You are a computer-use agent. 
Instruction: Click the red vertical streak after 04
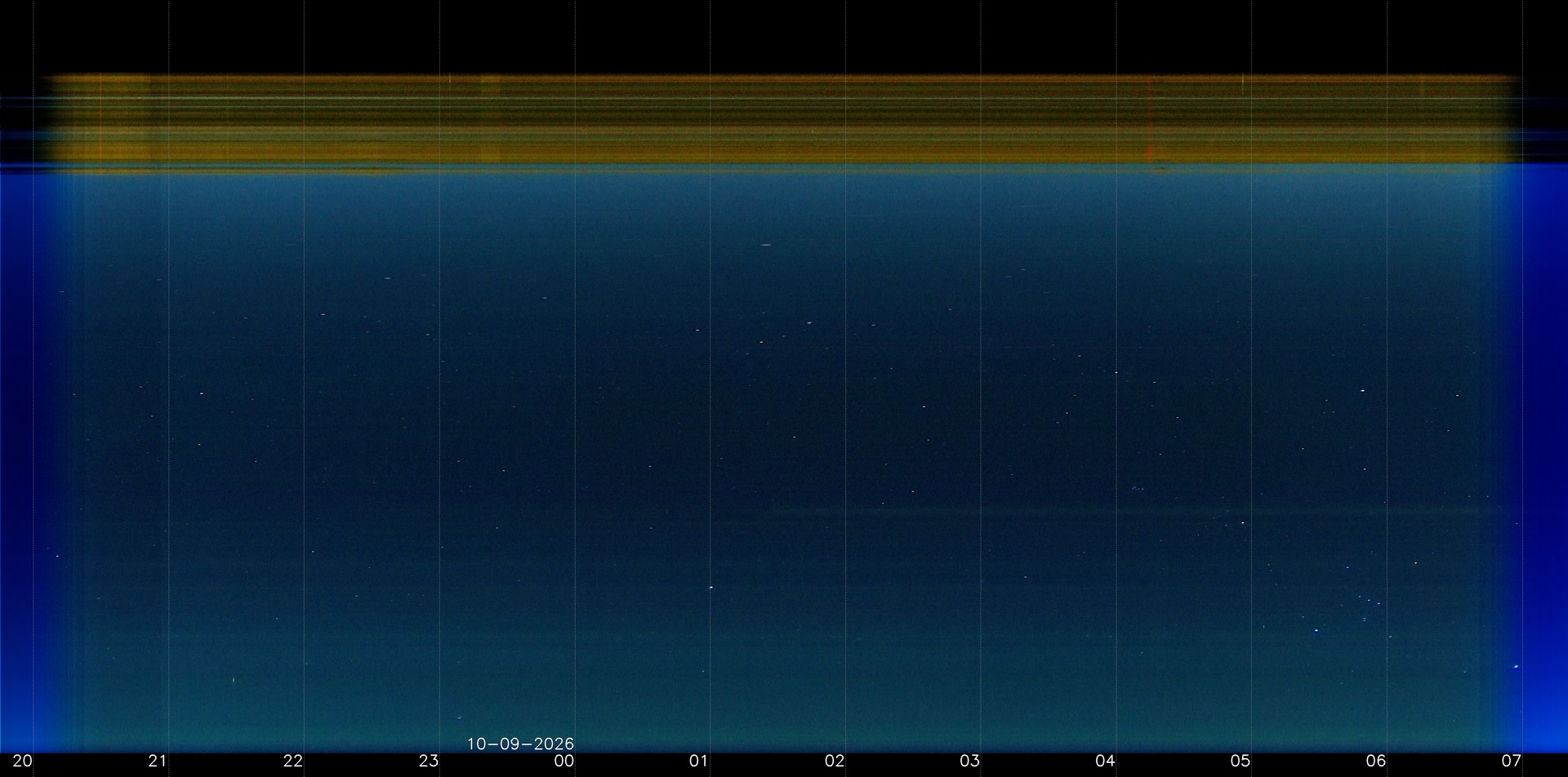1150,121
